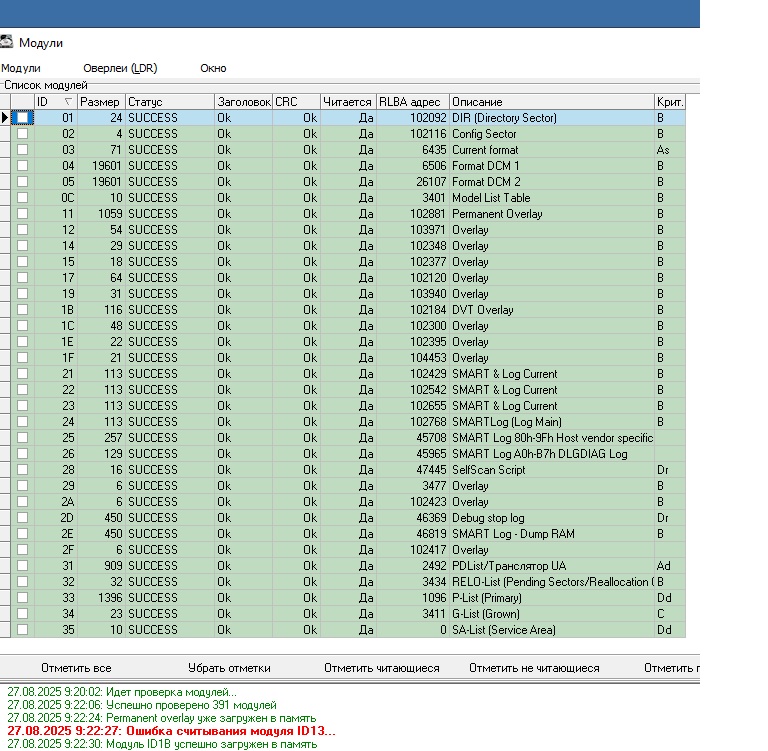Open the Окно menu
Viewport: 768px width, 751px height.
[x=213, y=68]
